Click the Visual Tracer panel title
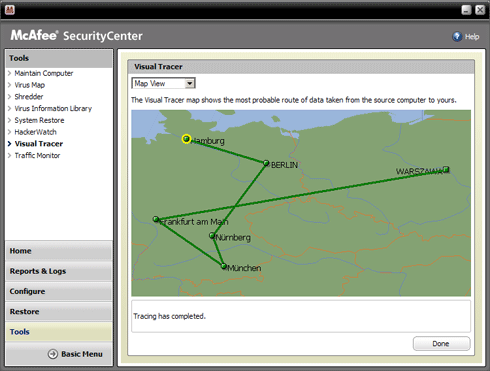490x371 pixels. click(x=158, y=67)
